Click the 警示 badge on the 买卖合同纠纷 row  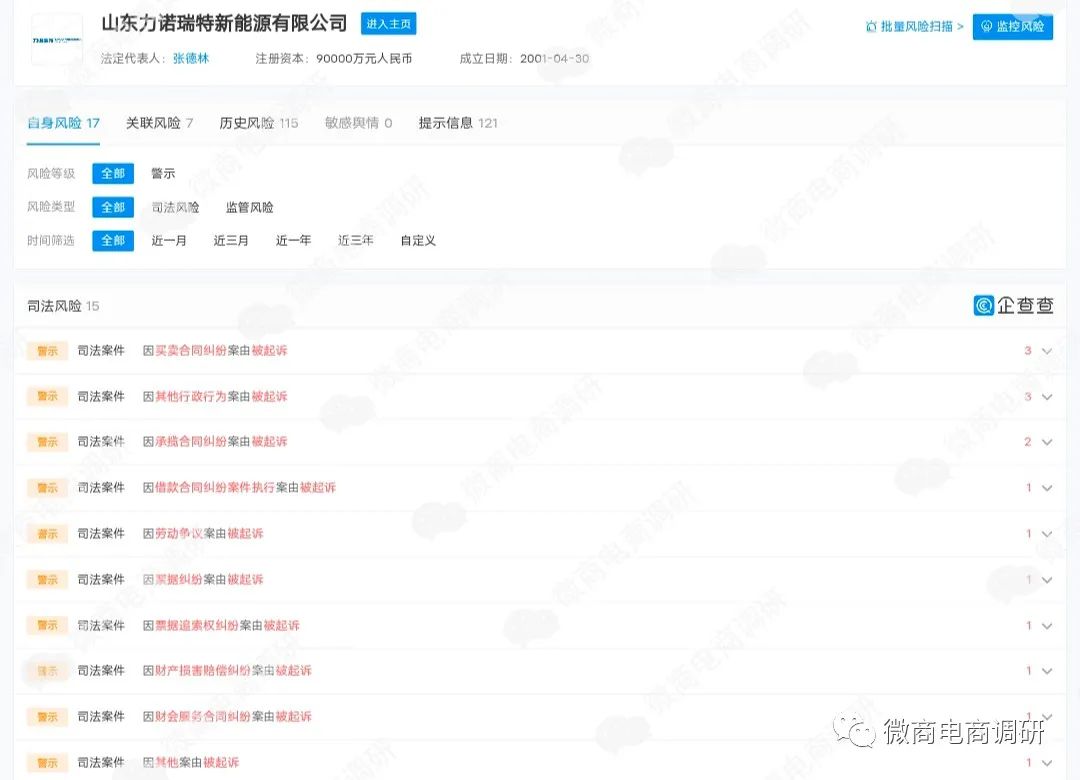[46, 350]
